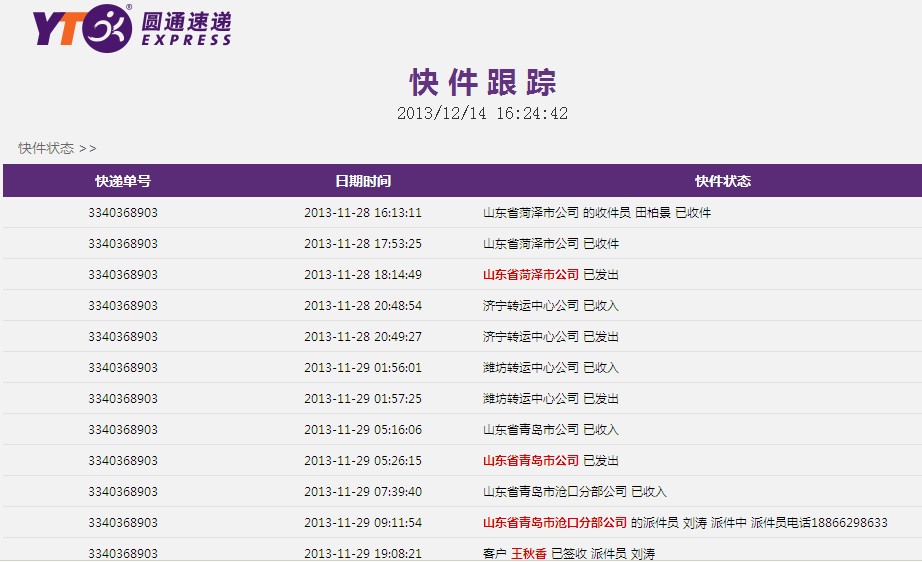Click tracking number in the 18:14:49 row

[123, 275]
